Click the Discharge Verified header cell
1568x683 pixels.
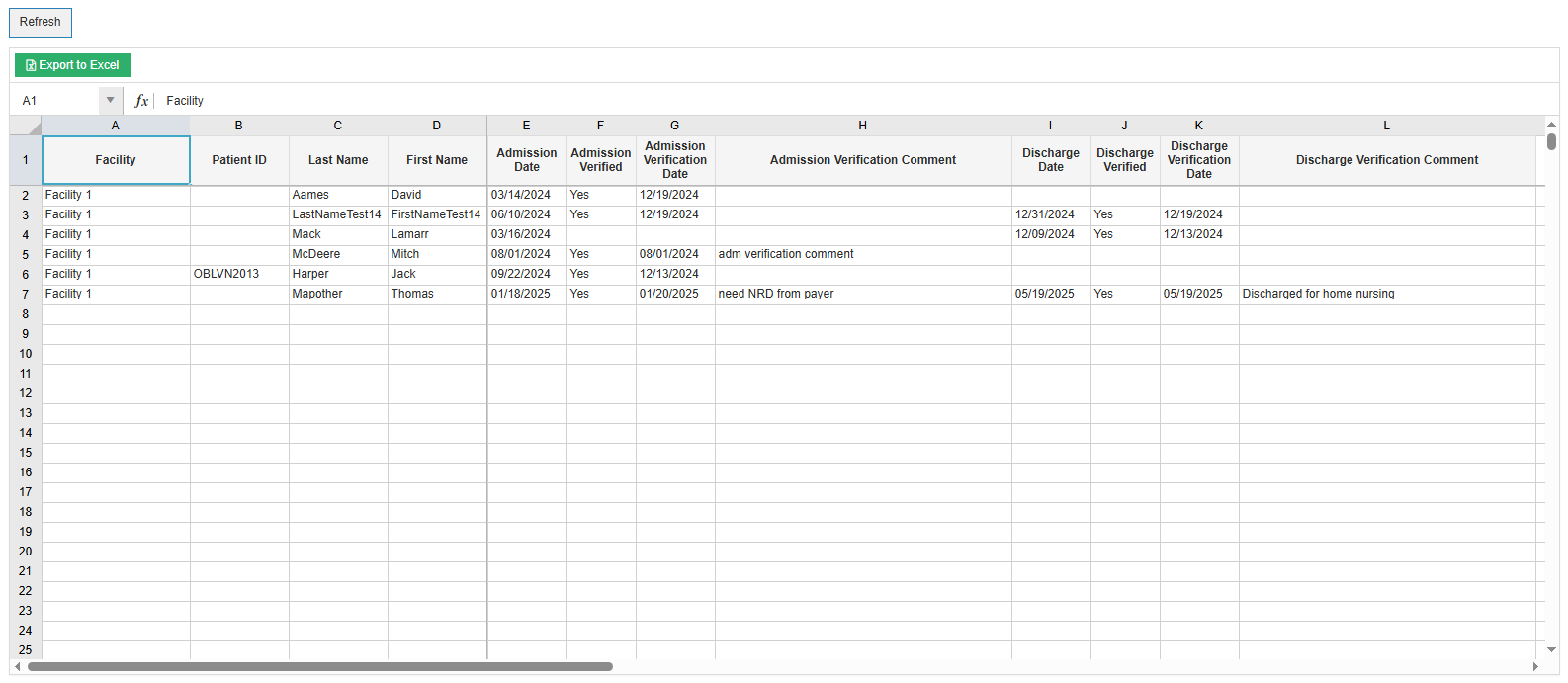pyautogui.click(x=1125, y=160)
